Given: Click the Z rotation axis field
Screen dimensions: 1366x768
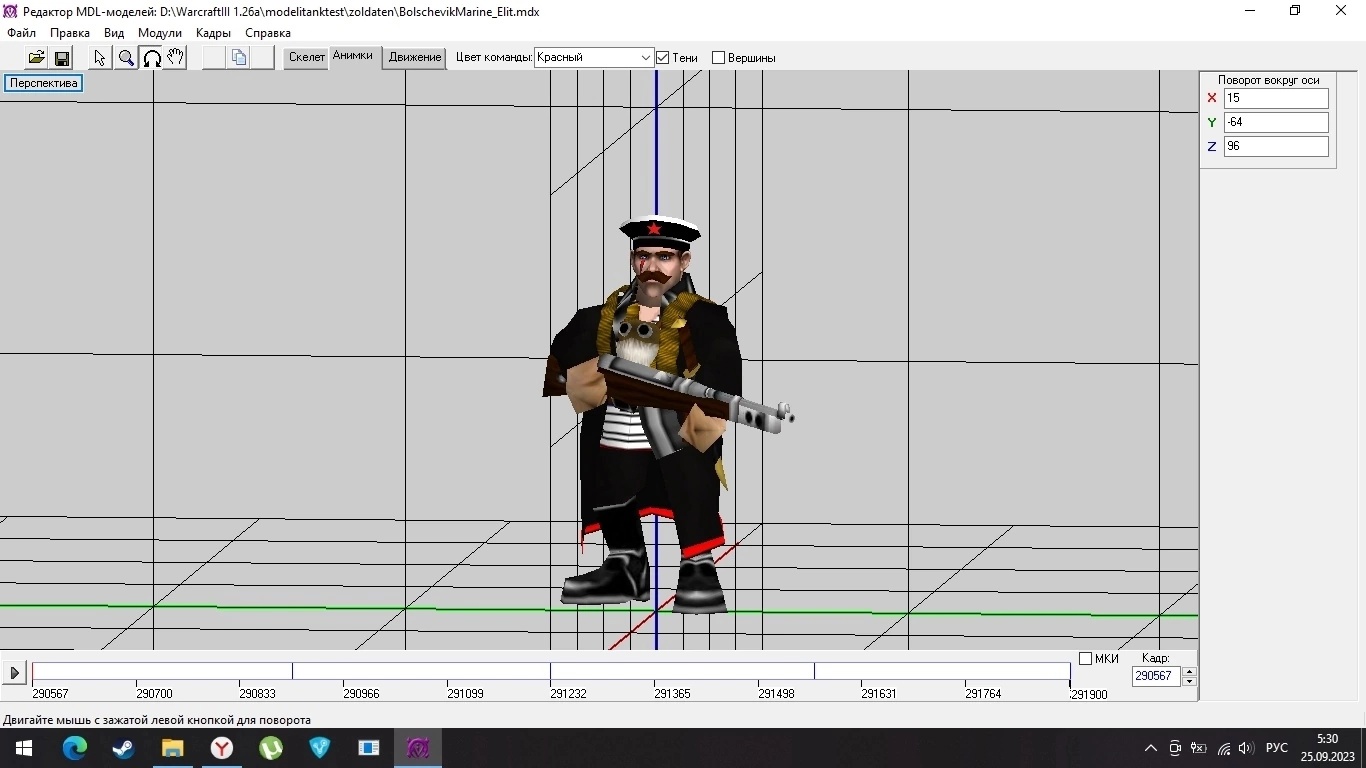Looking at the screenshot, I should pyautogui.click(x=1276, y=146).
